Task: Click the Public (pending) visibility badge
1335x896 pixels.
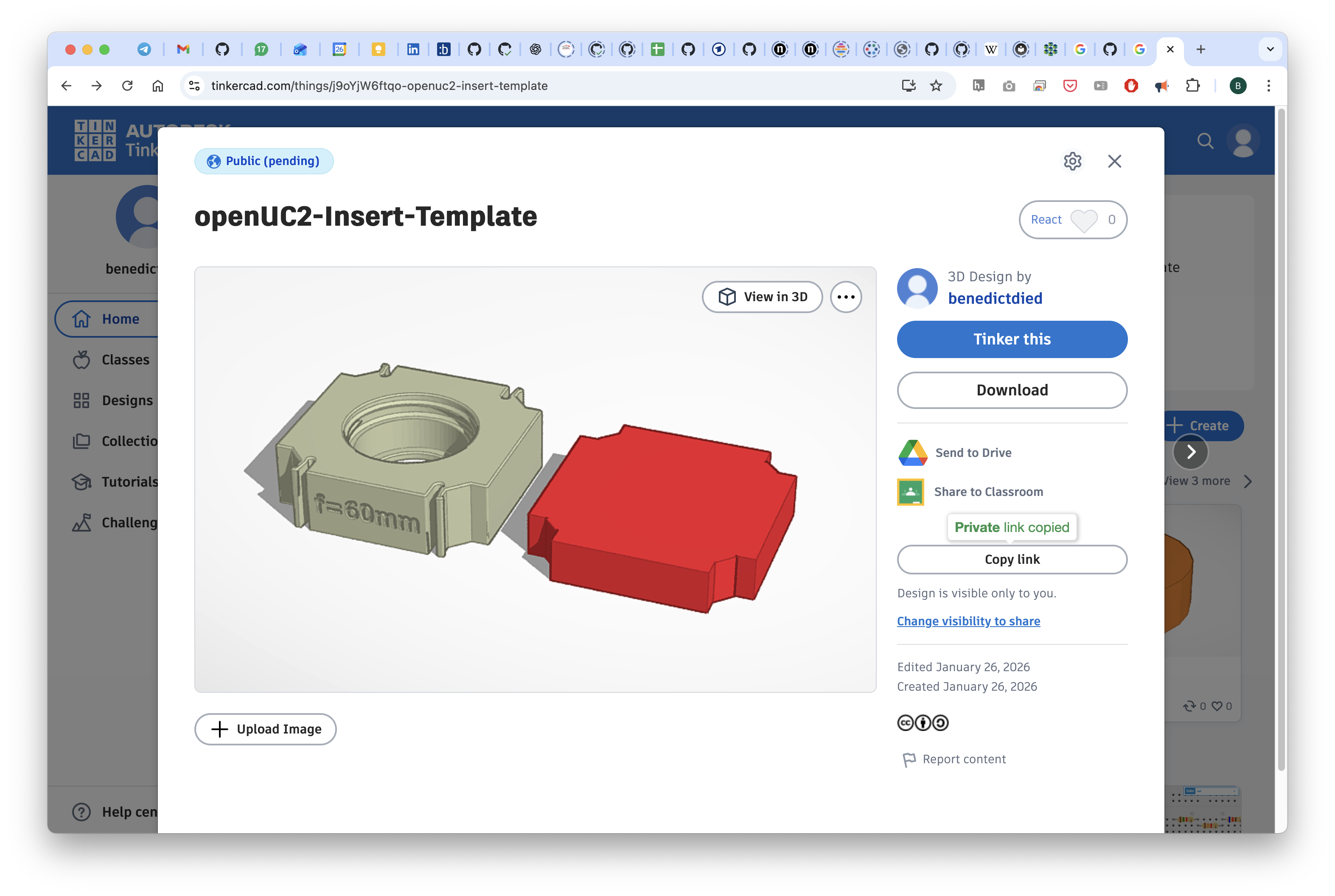Action: [x=264, y=161]
